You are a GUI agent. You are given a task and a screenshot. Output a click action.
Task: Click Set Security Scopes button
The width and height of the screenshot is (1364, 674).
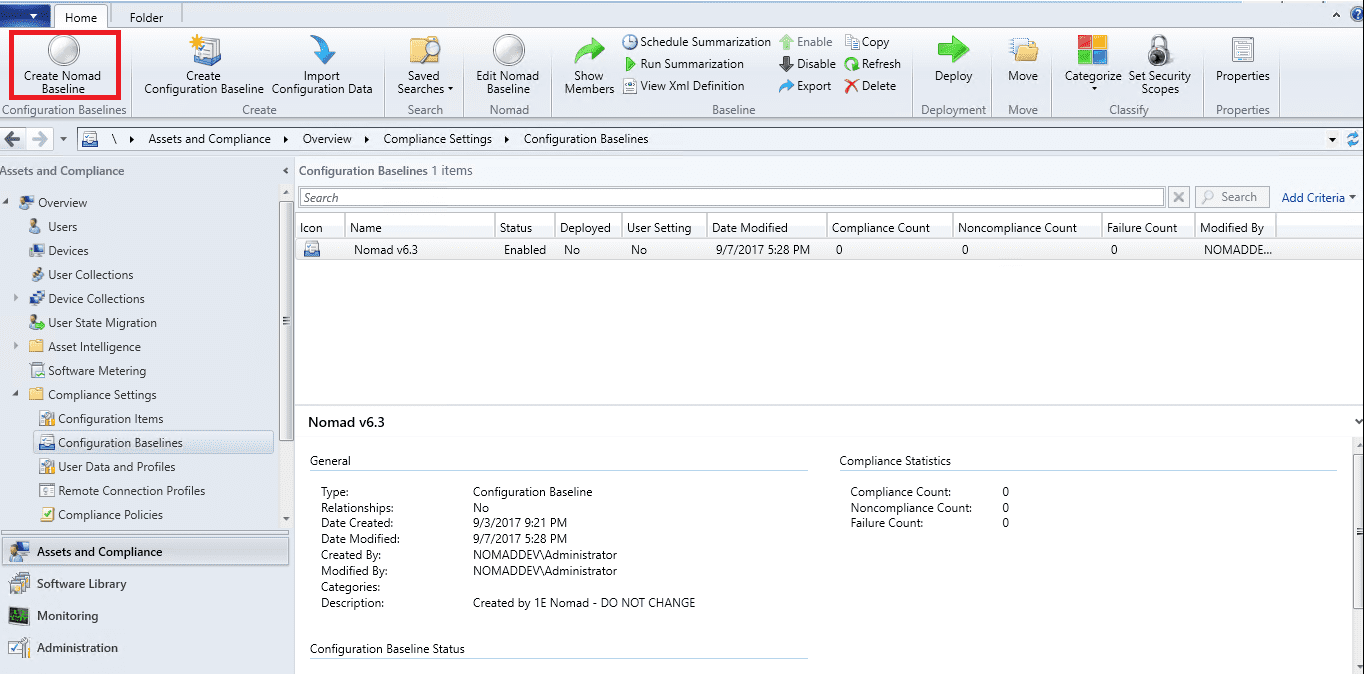[1160, 66]
